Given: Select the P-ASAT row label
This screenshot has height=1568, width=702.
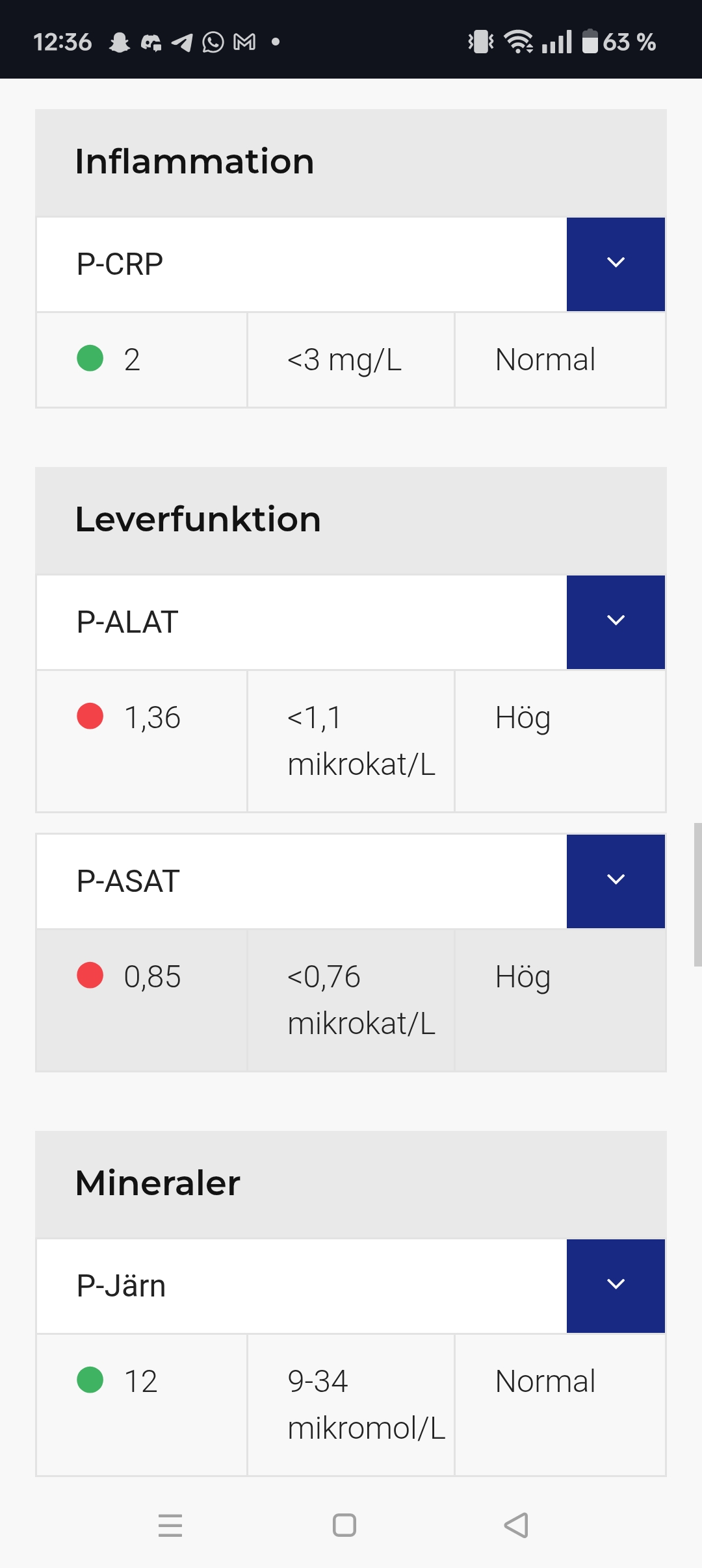Looking at the screenshot, I should tap(128, 881).
